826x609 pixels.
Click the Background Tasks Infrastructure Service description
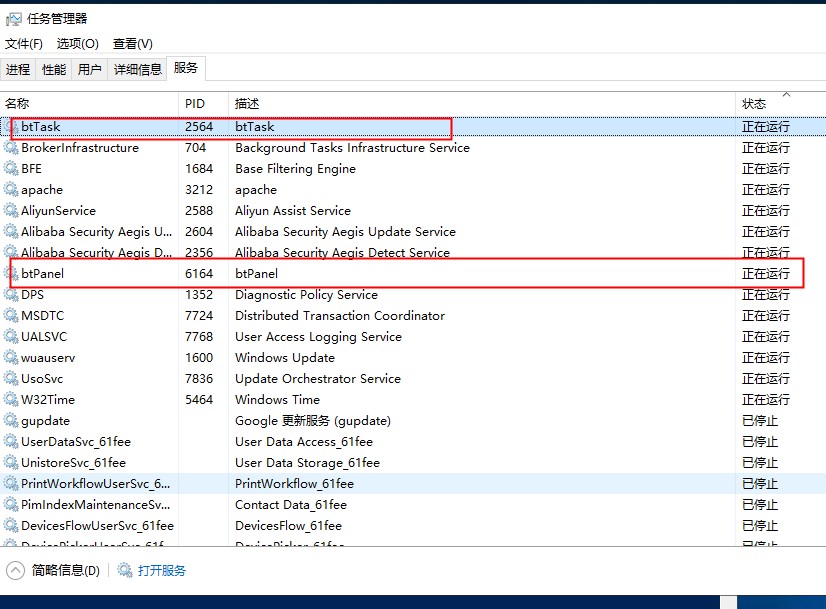tap(352, 148)
